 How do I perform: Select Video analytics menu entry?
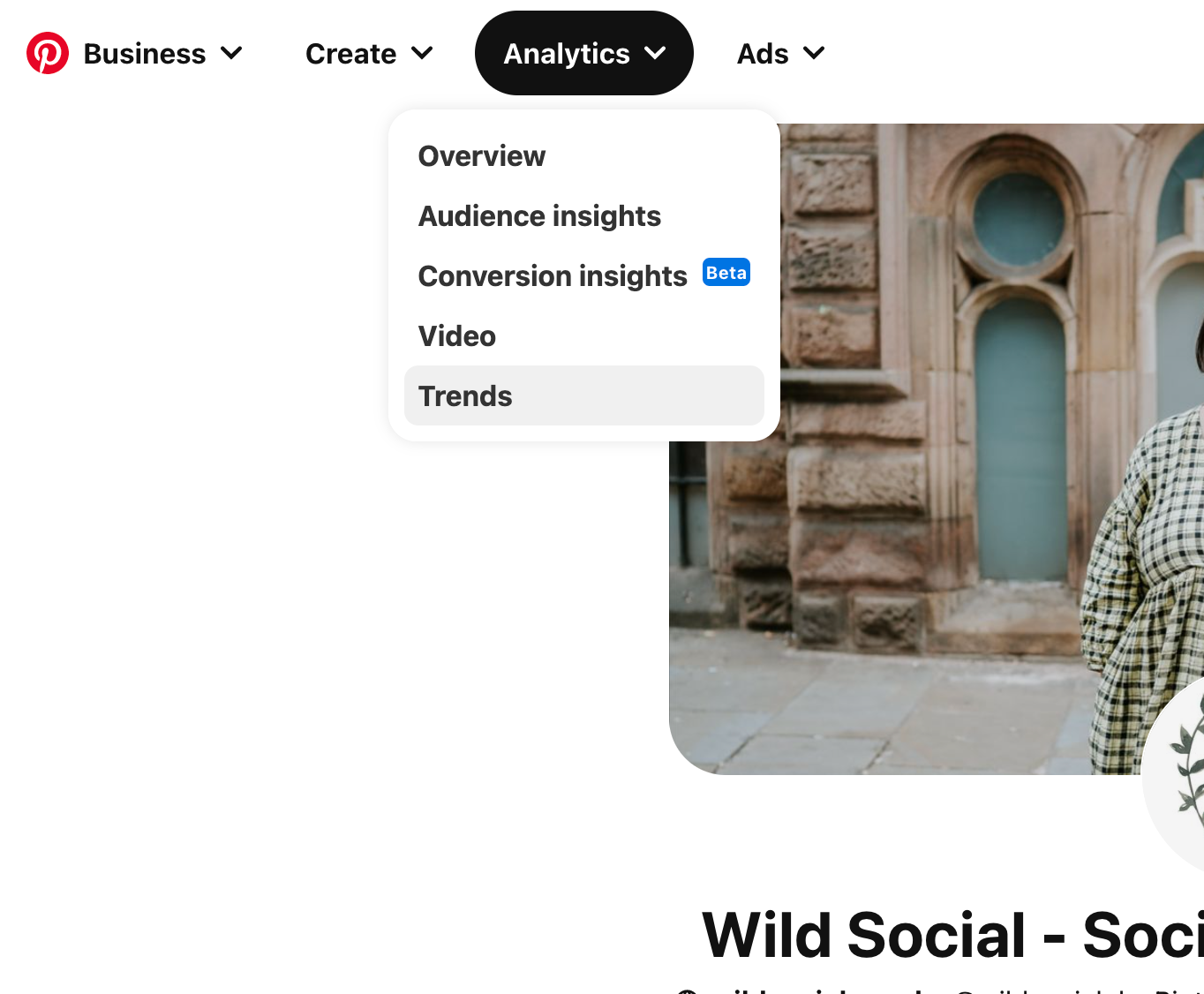pyautogui.click(x=584, y=336)
